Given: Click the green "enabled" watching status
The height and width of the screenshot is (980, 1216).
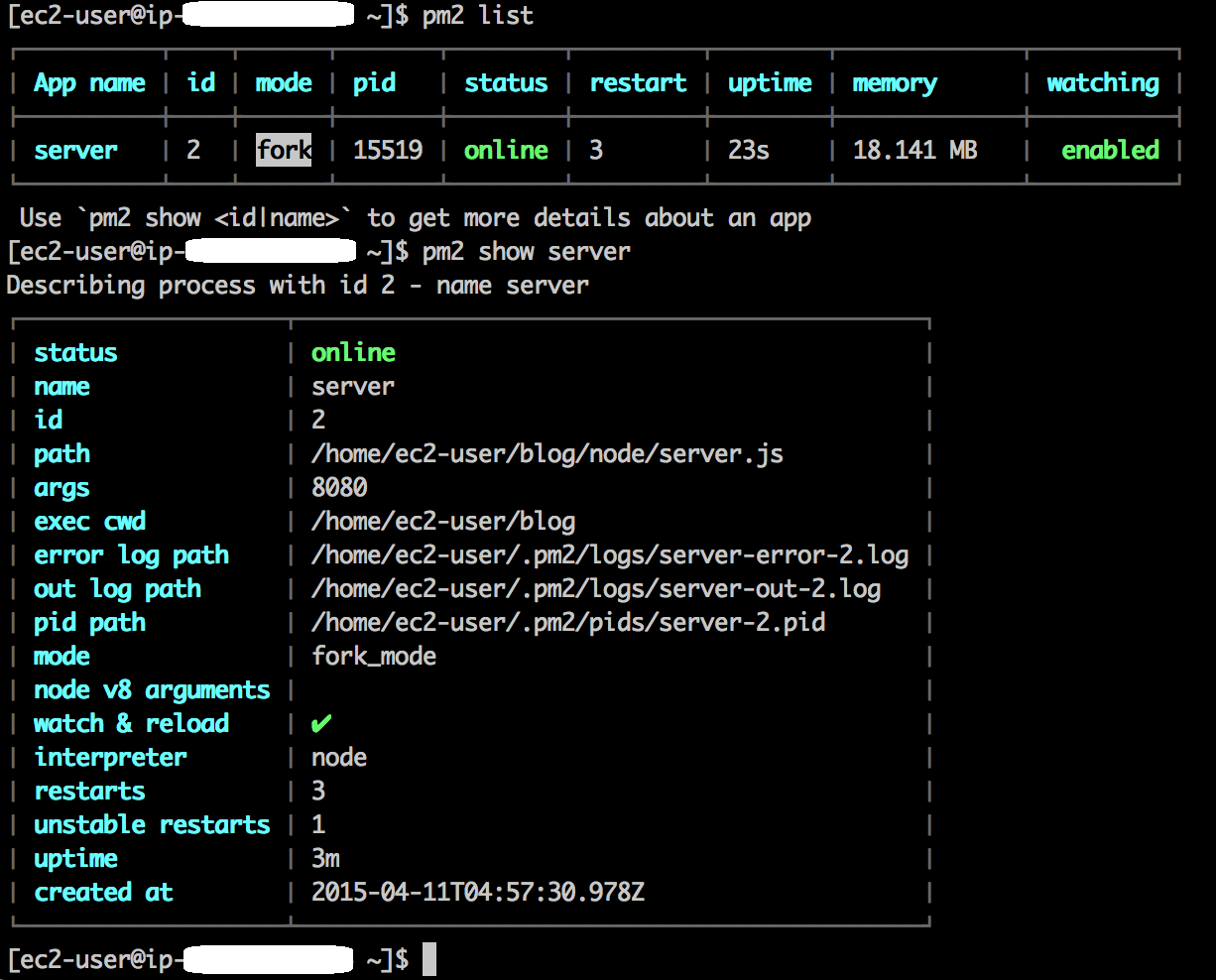Looking at the screenshot, I should (x=1110, y=150).
